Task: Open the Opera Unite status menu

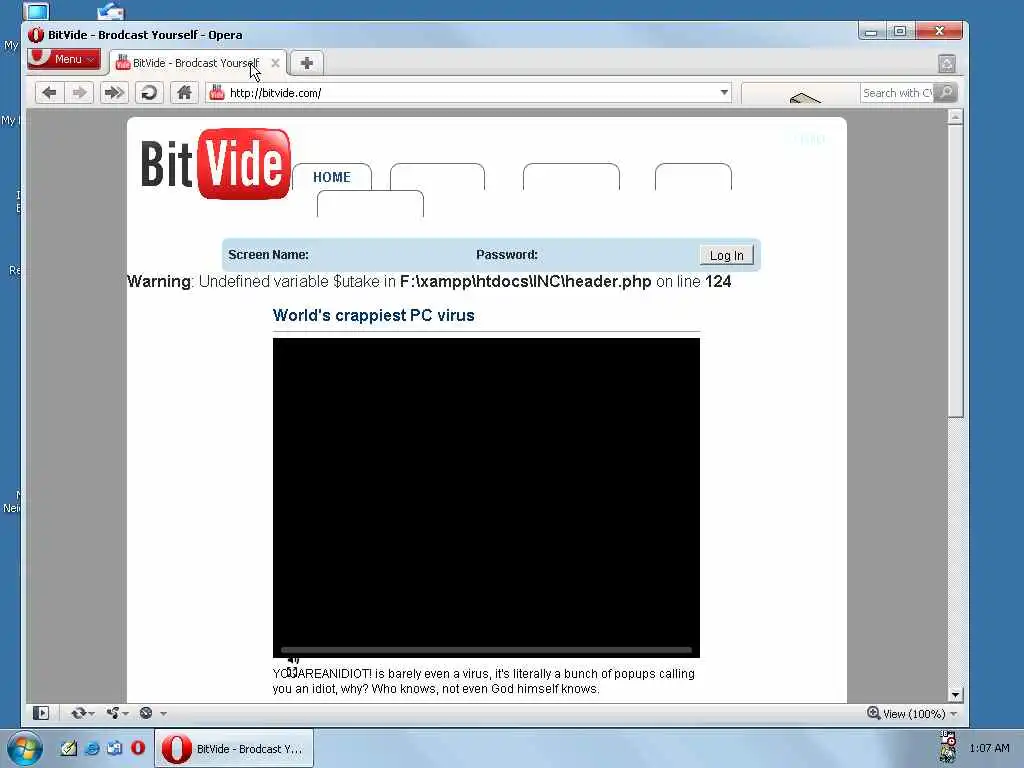Action: click(x=118, y=713)
